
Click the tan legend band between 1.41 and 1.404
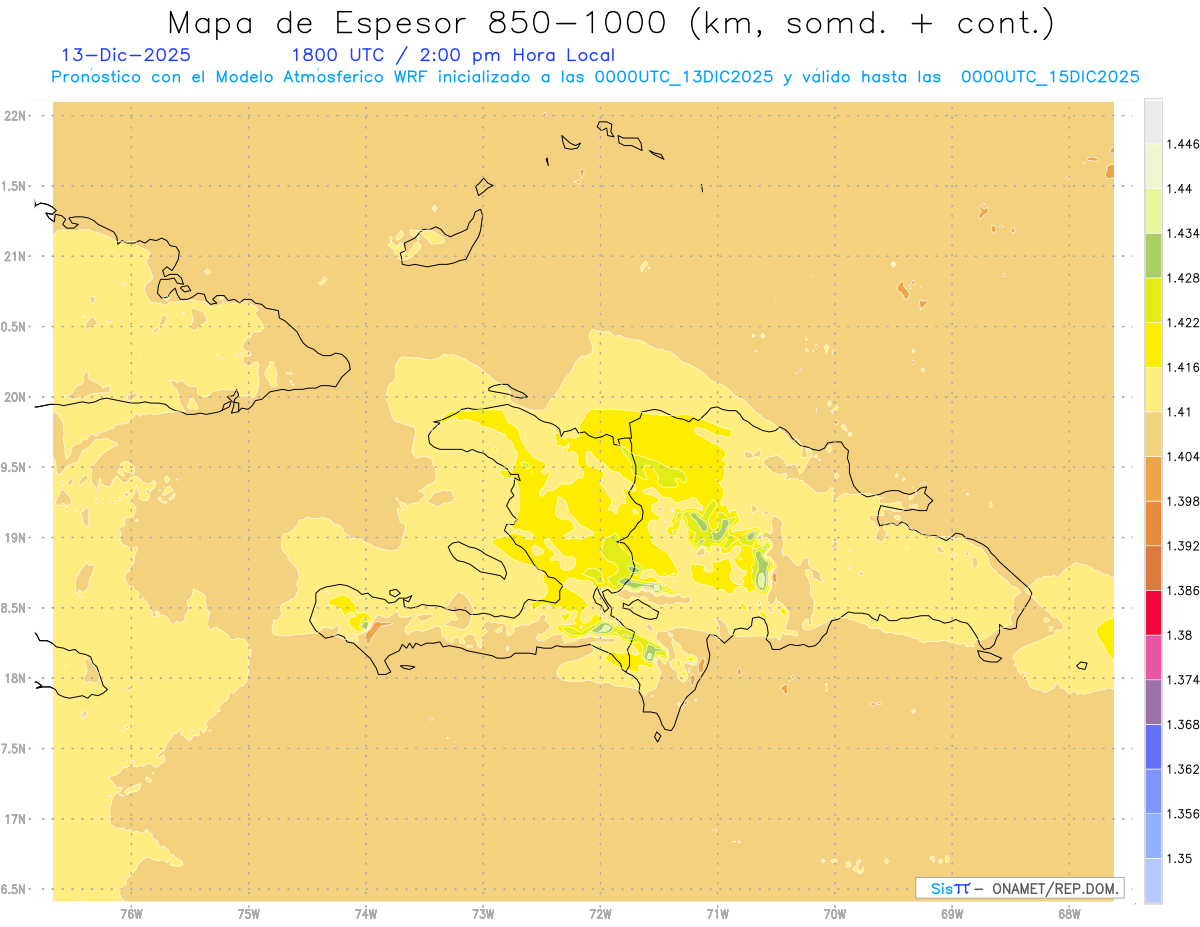[x=1153, y=434]
